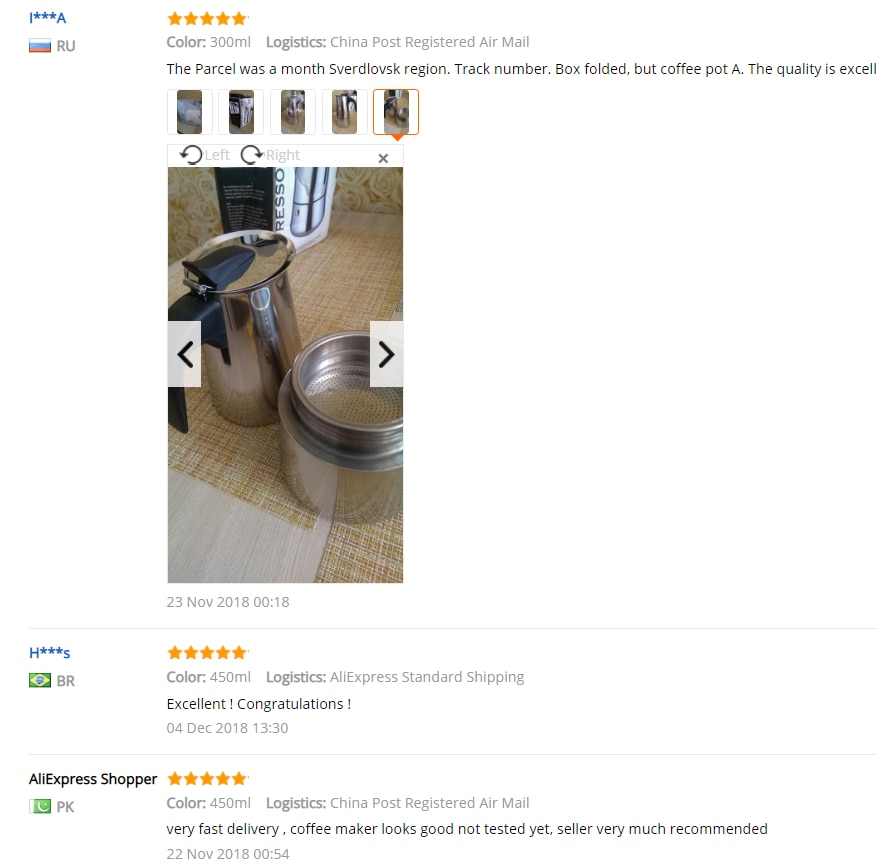The image size is (877, 865).
Task: Open reviewer I***A profile
Action: point(48,18)
